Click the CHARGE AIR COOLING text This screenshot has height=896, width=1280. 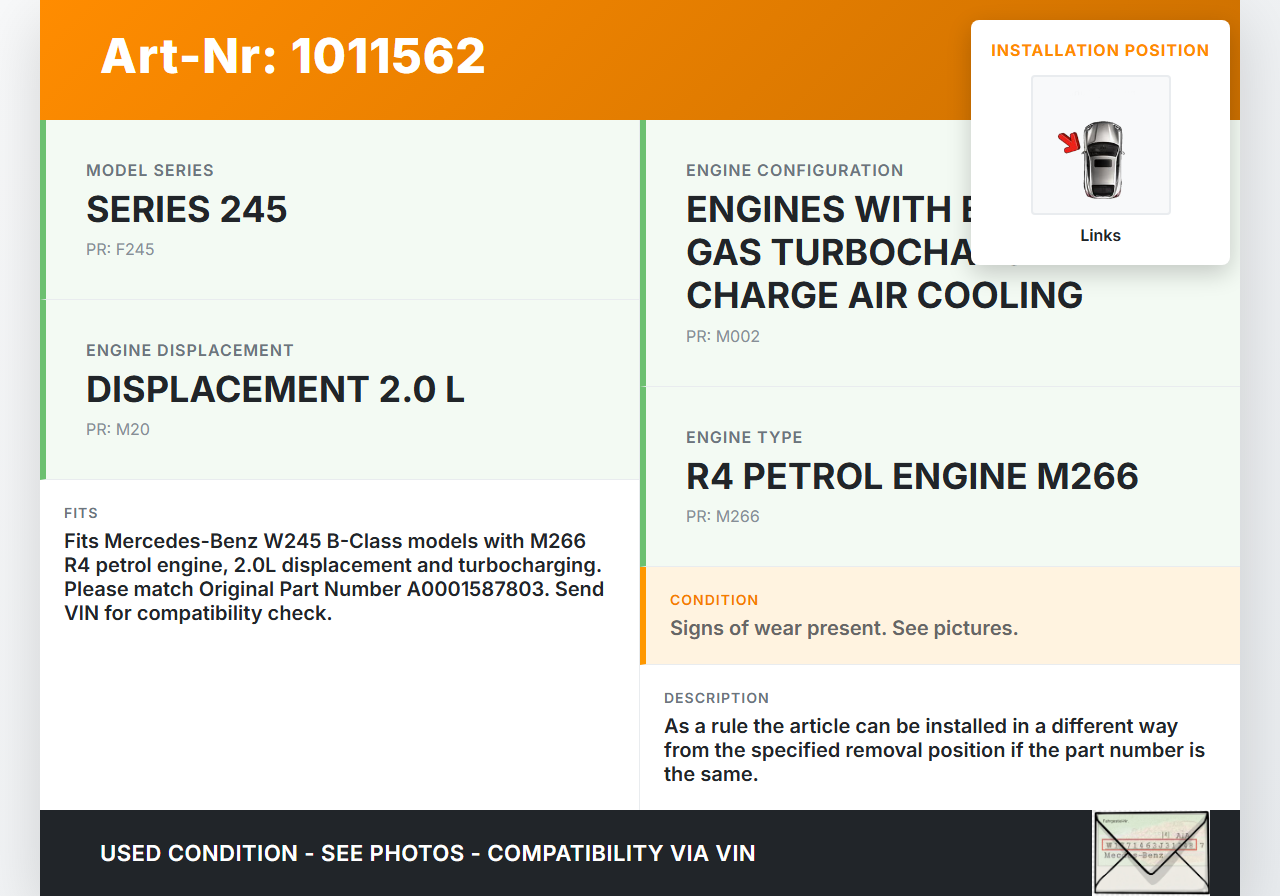pyautogui.click(x=884, y=295)
